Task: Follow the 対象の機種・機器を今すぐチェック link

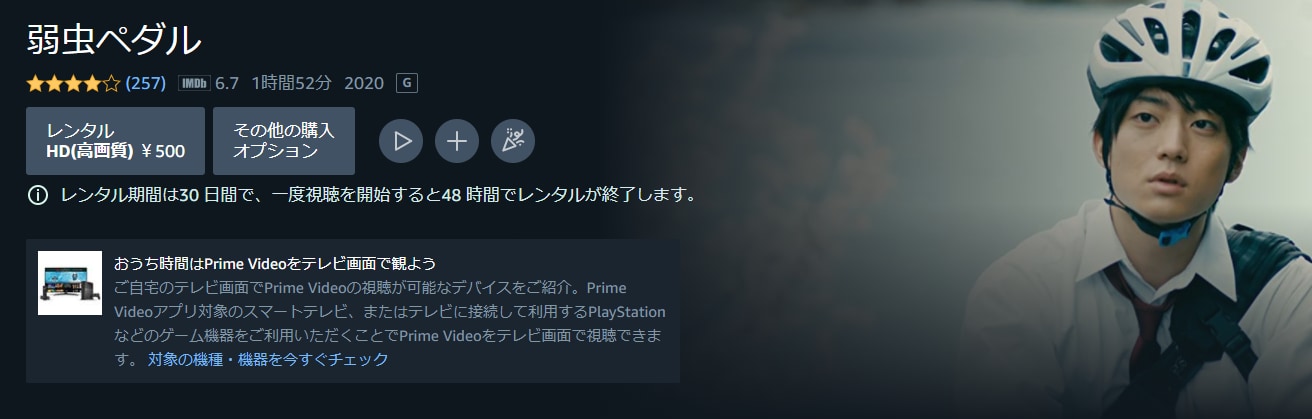Action: coord(268,359)
